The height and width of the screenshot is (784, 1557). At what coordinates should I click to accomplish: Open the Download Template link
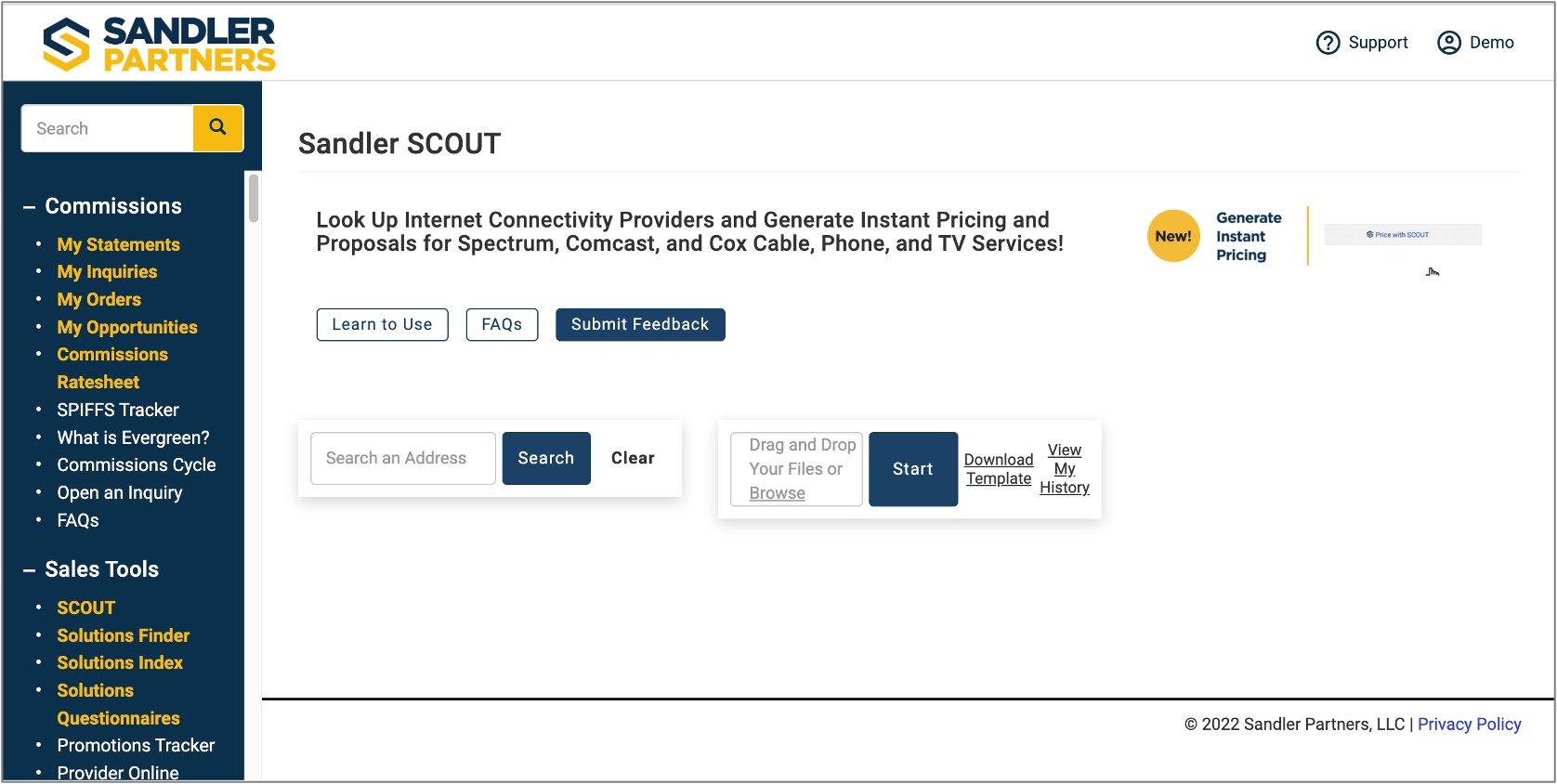point(999,469)
